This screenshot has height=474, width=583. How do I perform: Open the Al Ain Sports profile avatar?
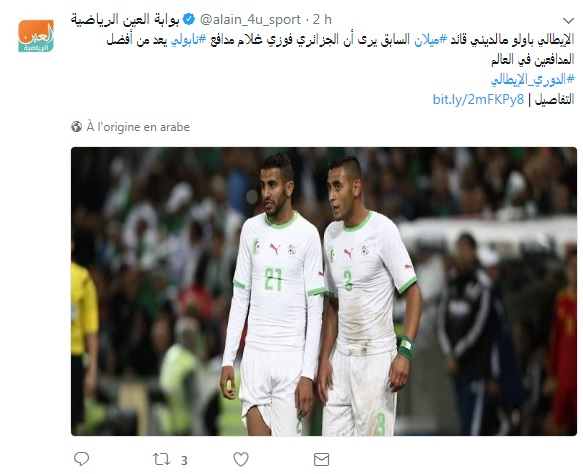click(36, 36)
